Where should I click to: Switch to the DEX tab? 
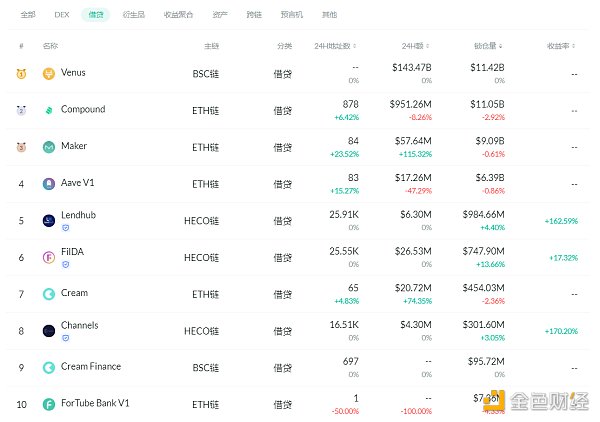[x=62, y=16]
